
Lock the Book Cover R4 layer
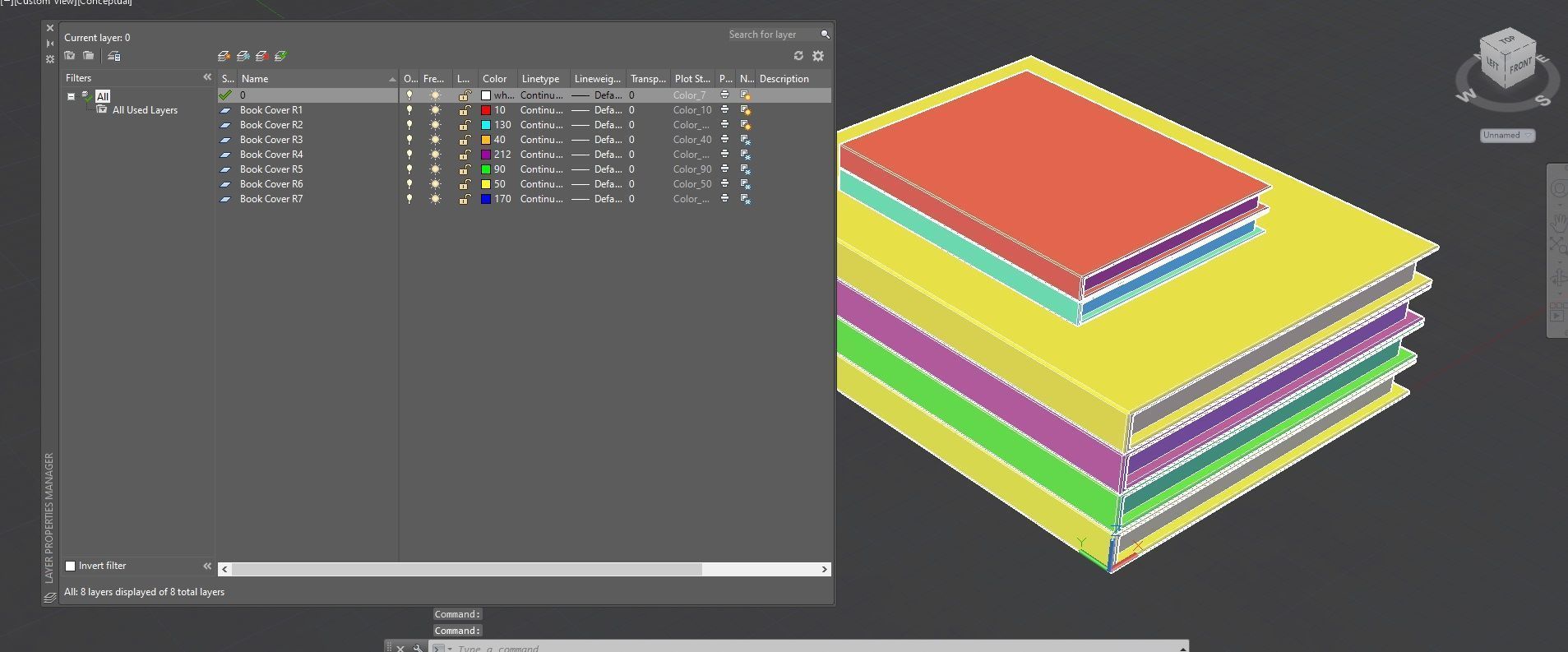[x=465, y=155]
